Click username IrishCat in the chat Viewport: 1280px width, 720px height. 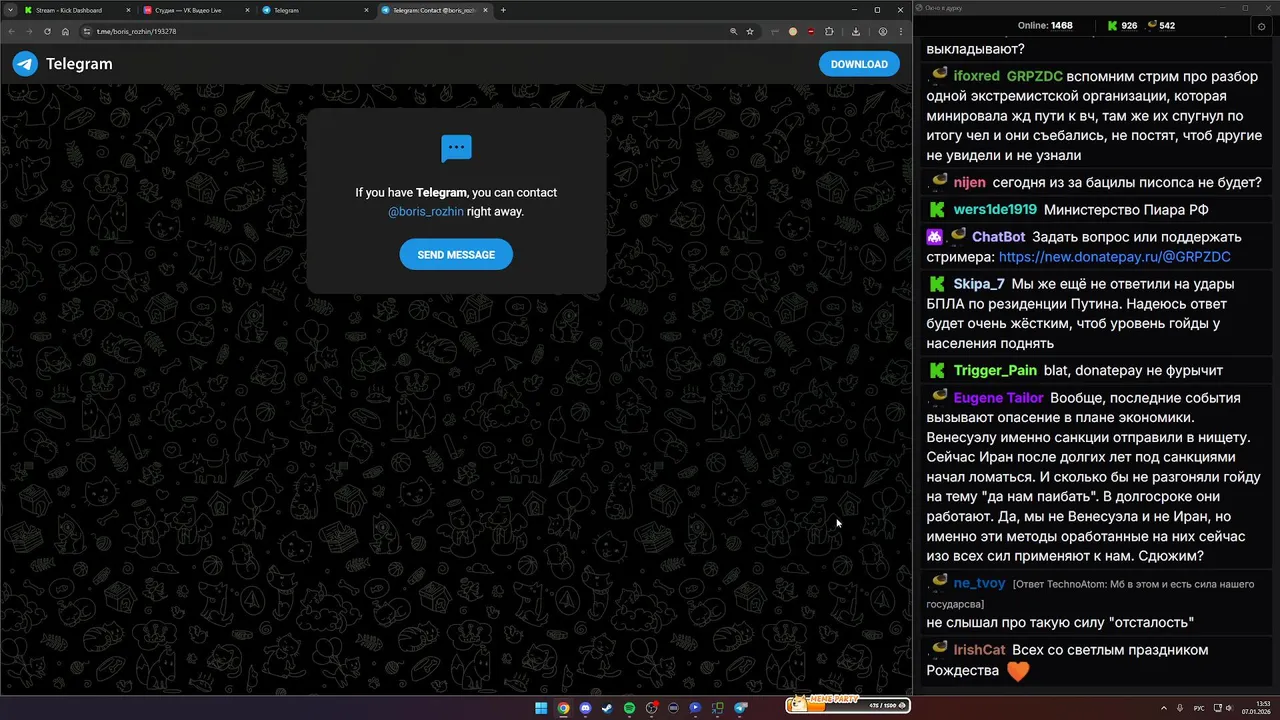[x=979, y=650]
